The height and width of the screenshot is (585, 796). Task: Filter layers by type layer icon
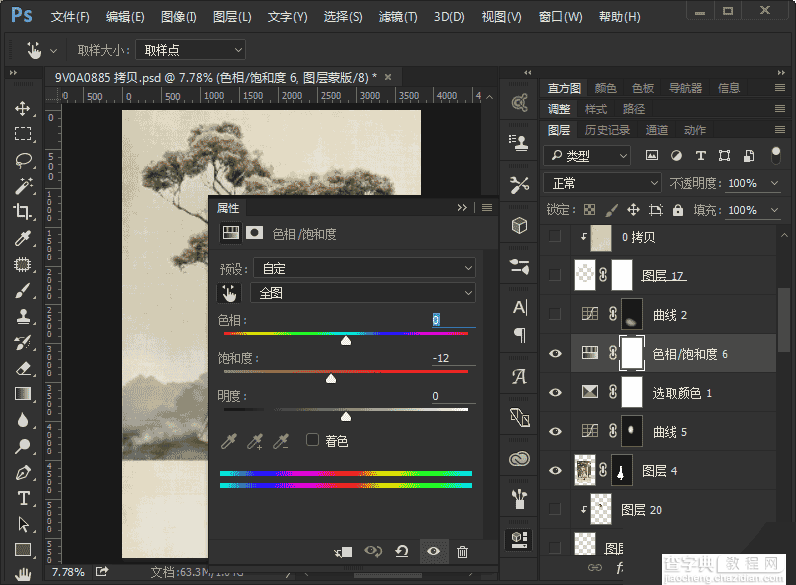click(x=701, y=155)
